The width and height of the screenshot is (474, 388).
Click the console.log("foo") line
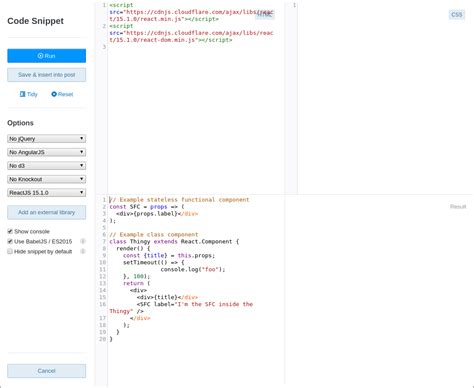coord(193,269)
